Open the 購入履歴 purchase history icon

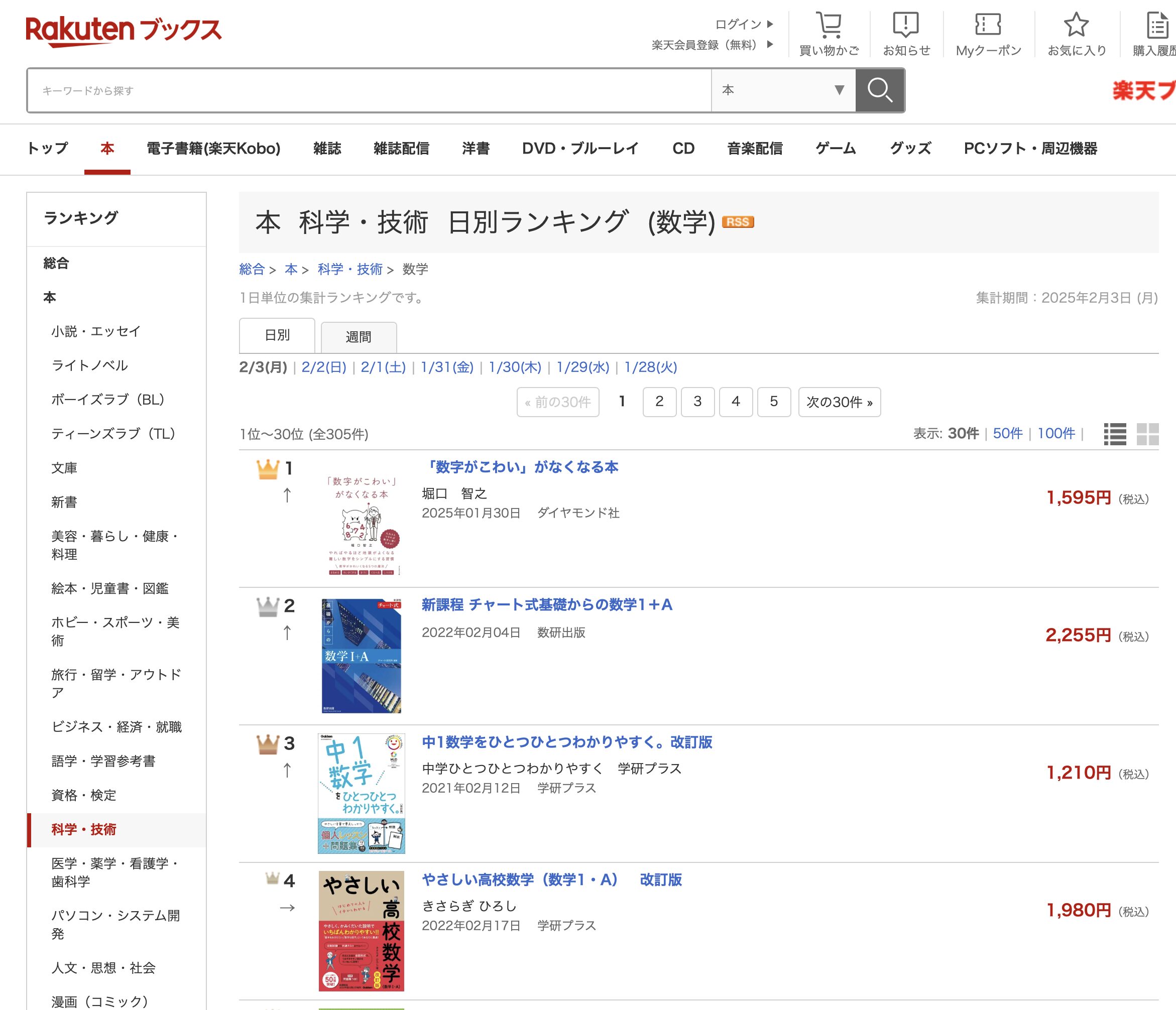point(1154,34)
